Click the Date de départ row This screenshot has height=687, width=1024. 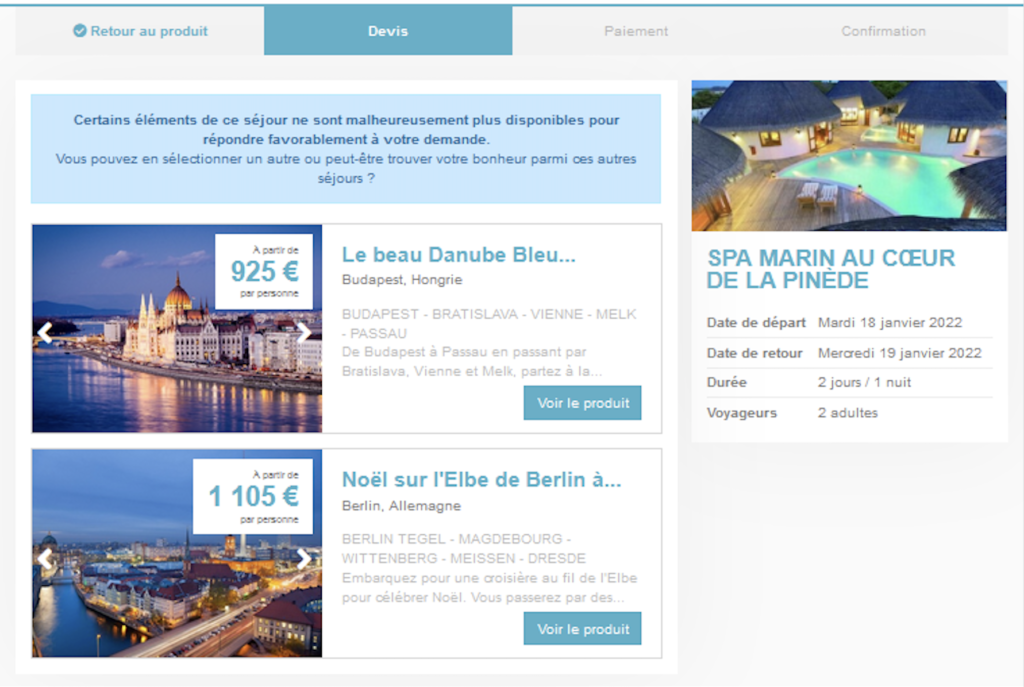tap(848, 323)
